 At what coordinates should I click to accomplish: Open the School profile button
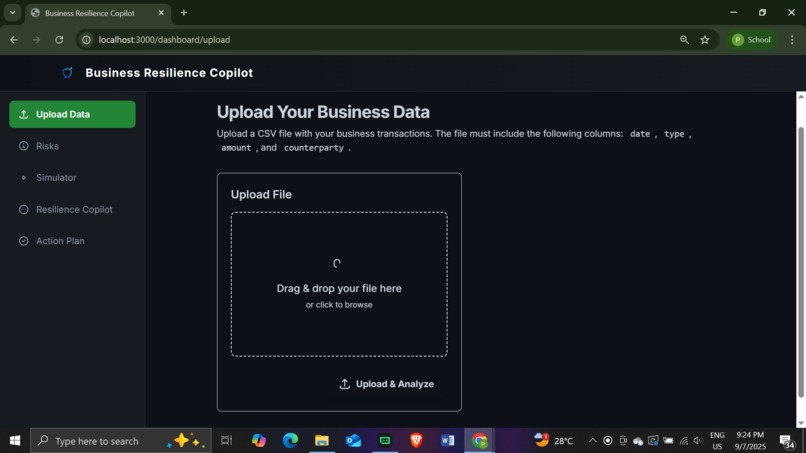[x=752, y=40]
